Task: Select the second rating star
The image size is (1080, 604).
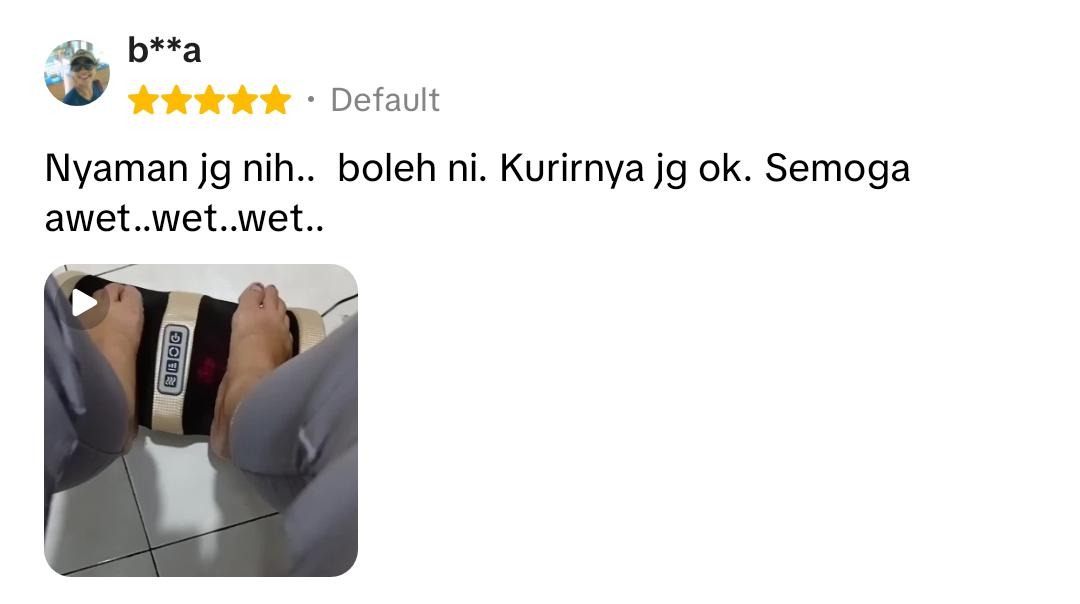Action: (176, 100)
